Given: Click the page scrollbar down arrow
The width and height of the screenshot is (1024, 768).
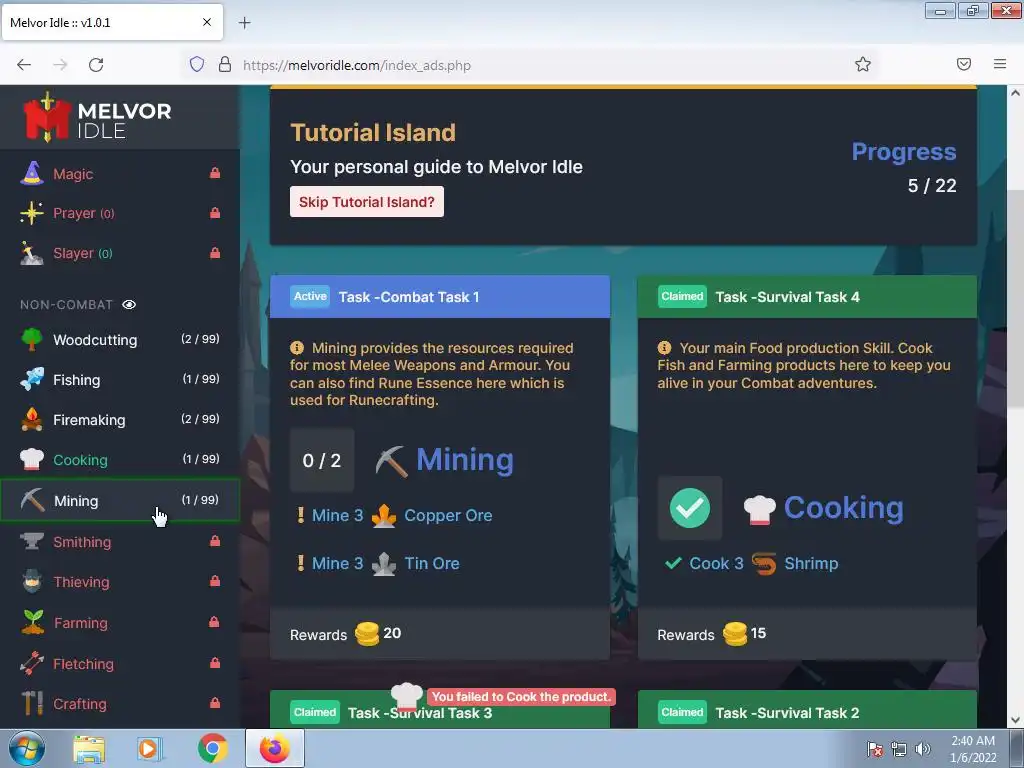Looking at the screenshot, I should click(x=1015, y=720).
